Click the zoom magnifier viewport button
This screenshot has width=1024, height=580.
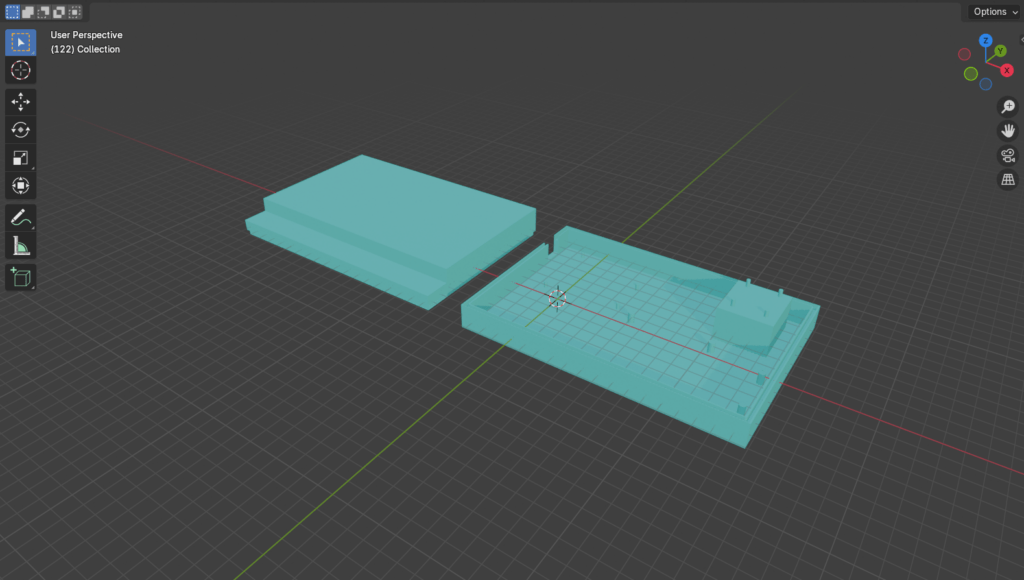tap(1008, 107)
